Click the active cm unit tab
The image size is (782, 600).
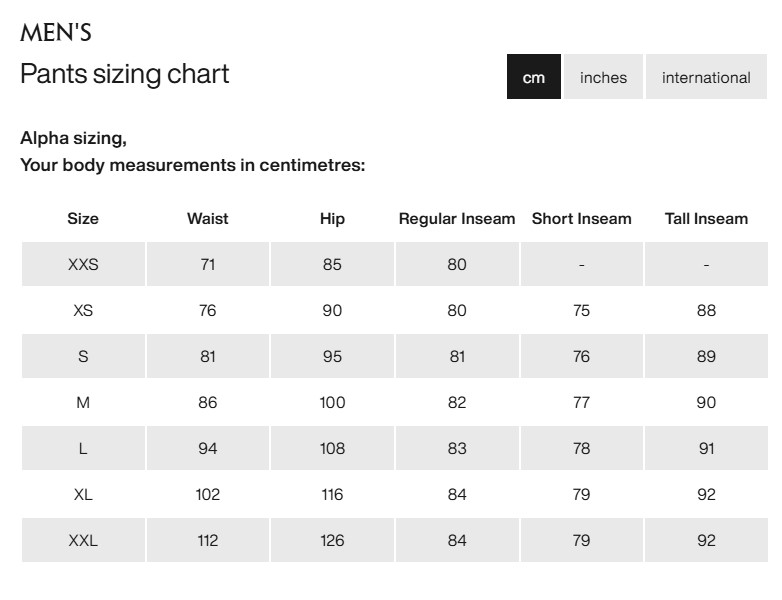click(534, 77)
